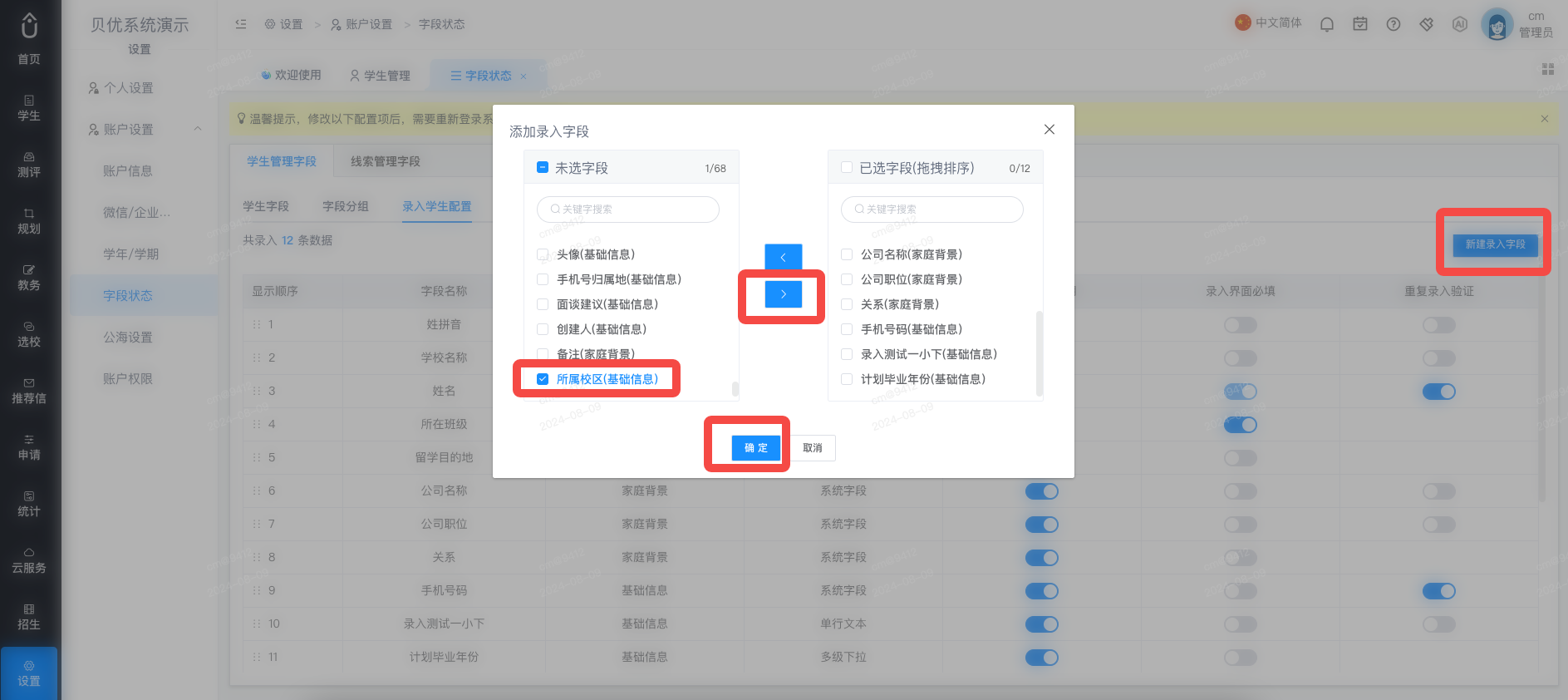Image resolution: width=1568 pixels, height=700 pixels.
Task: Open 测评 in the left sidebar
Action: pos(29,165)
